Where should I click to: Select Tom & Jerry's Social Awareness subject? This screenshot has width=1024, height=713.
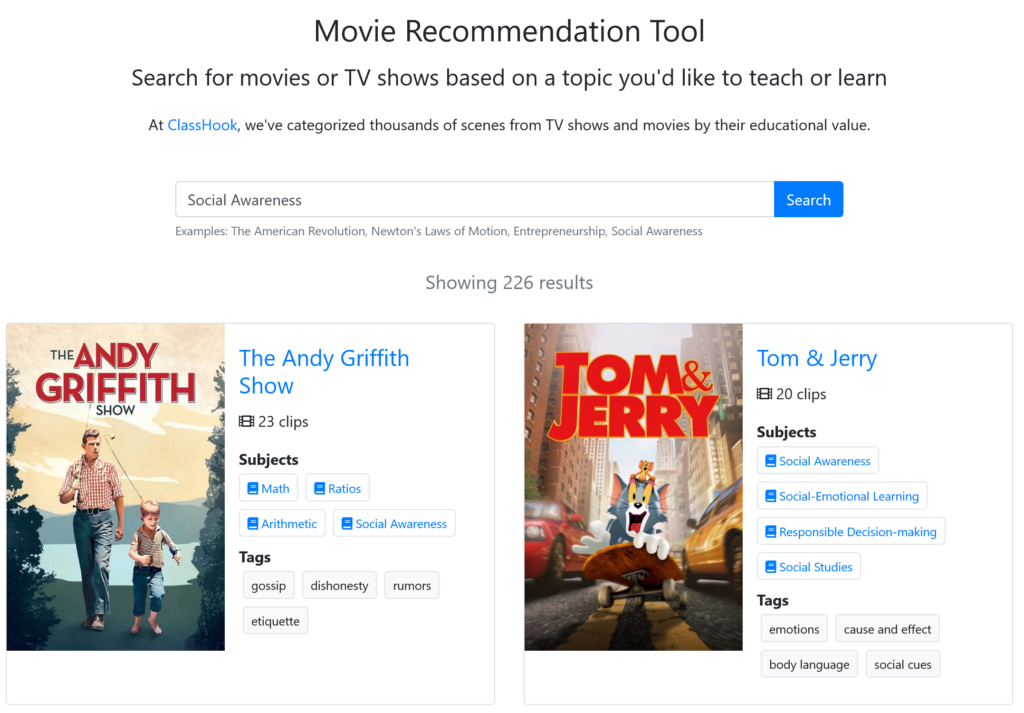(x=818, y=460)
